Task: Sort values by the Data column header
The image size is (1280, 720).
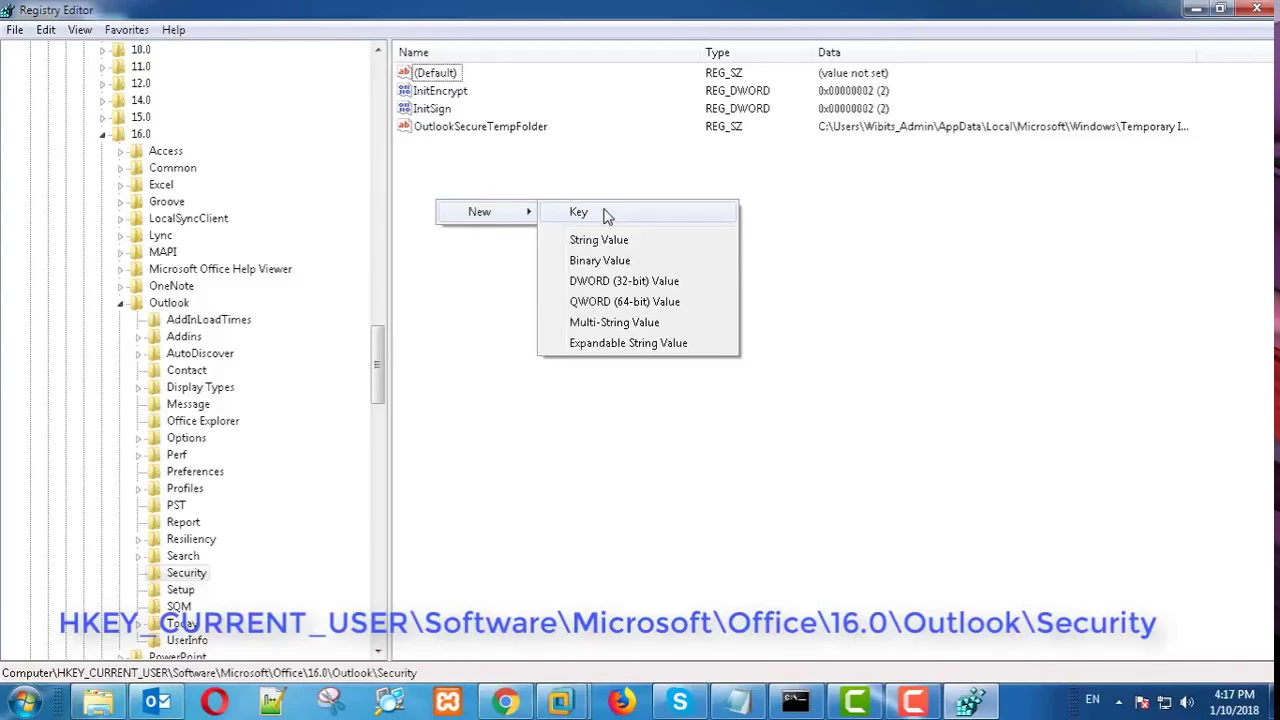Action: coord(1006,52)
